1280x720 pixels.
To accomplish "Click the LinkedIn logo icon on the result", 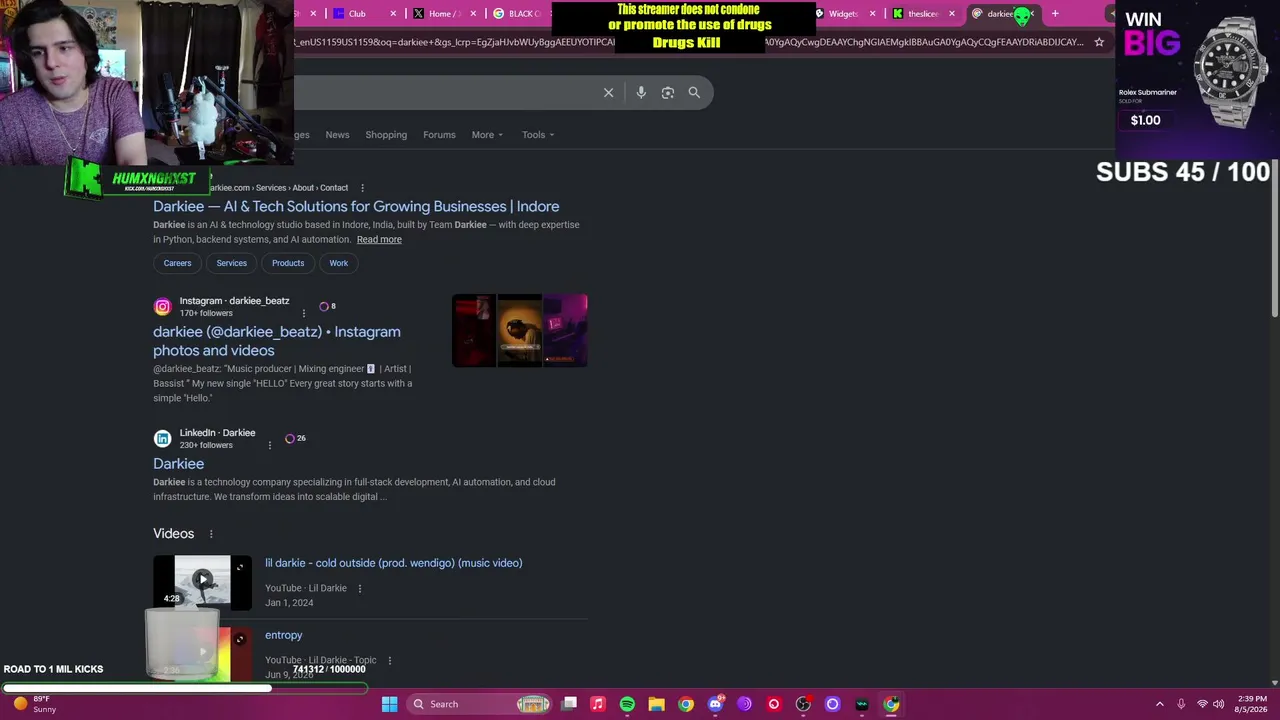I will [162, 438].
